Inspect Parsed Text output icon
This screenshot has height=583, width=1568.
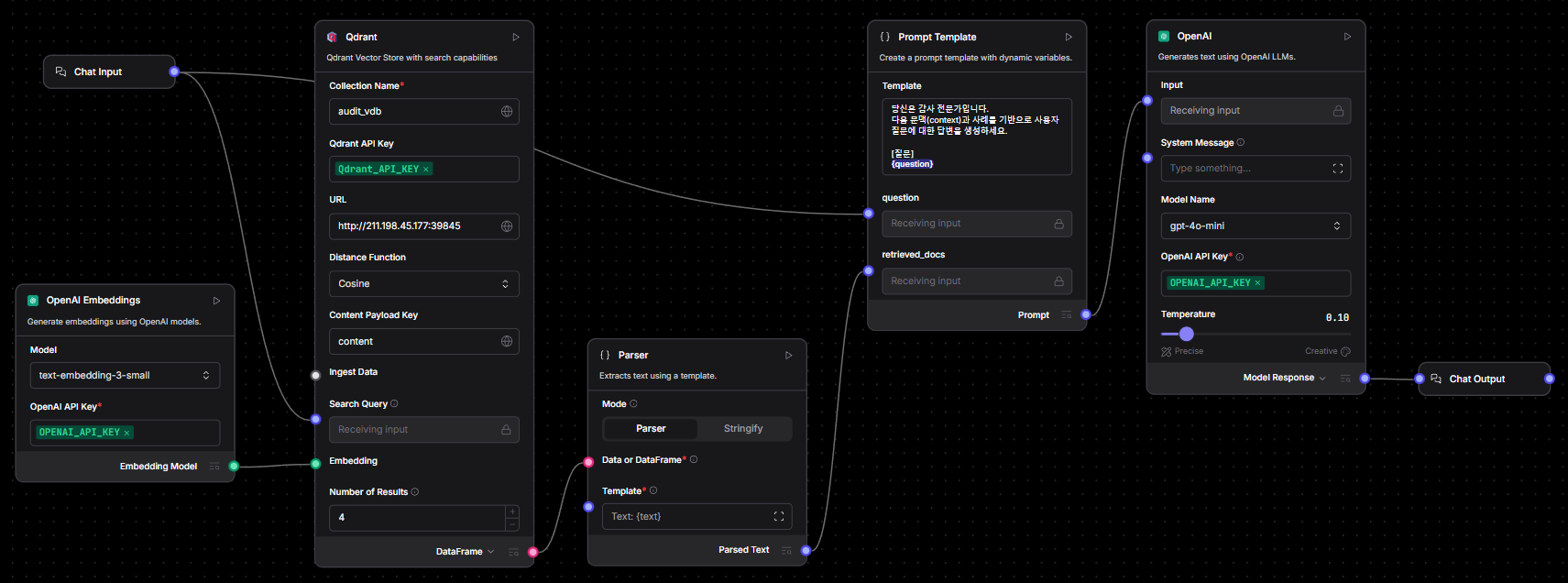click(x=786, y=550)
